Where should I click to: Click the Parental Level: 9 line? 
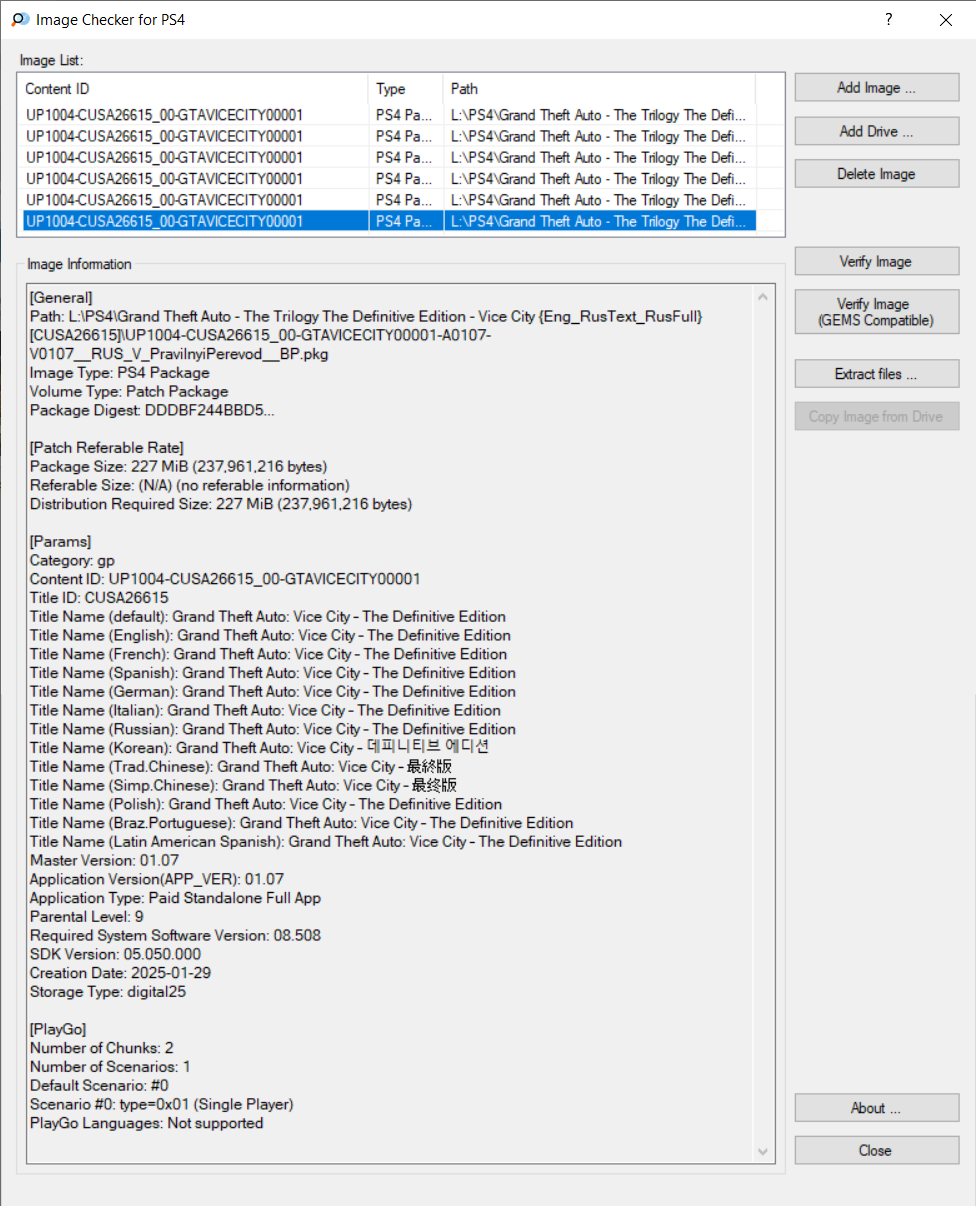click(86, 916)
